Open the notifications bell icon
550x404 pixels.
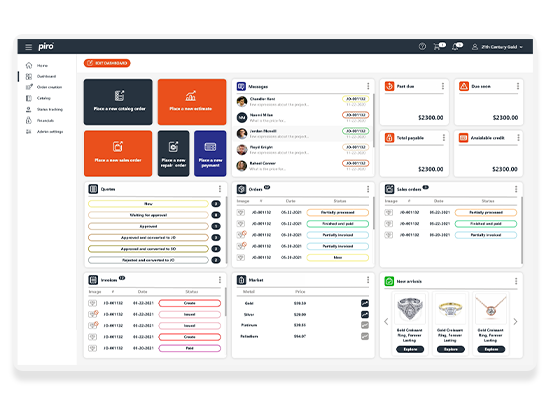[455, 47]
